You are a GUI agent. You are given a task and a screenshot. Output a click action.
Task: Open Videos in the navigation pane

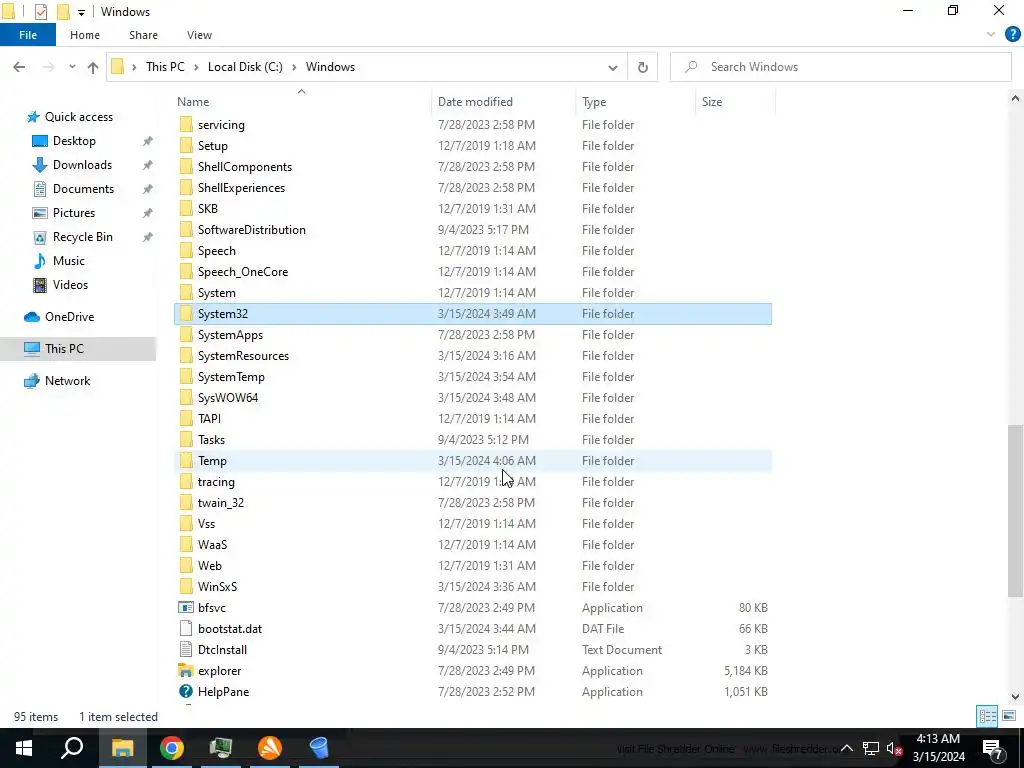pos(70,285)
